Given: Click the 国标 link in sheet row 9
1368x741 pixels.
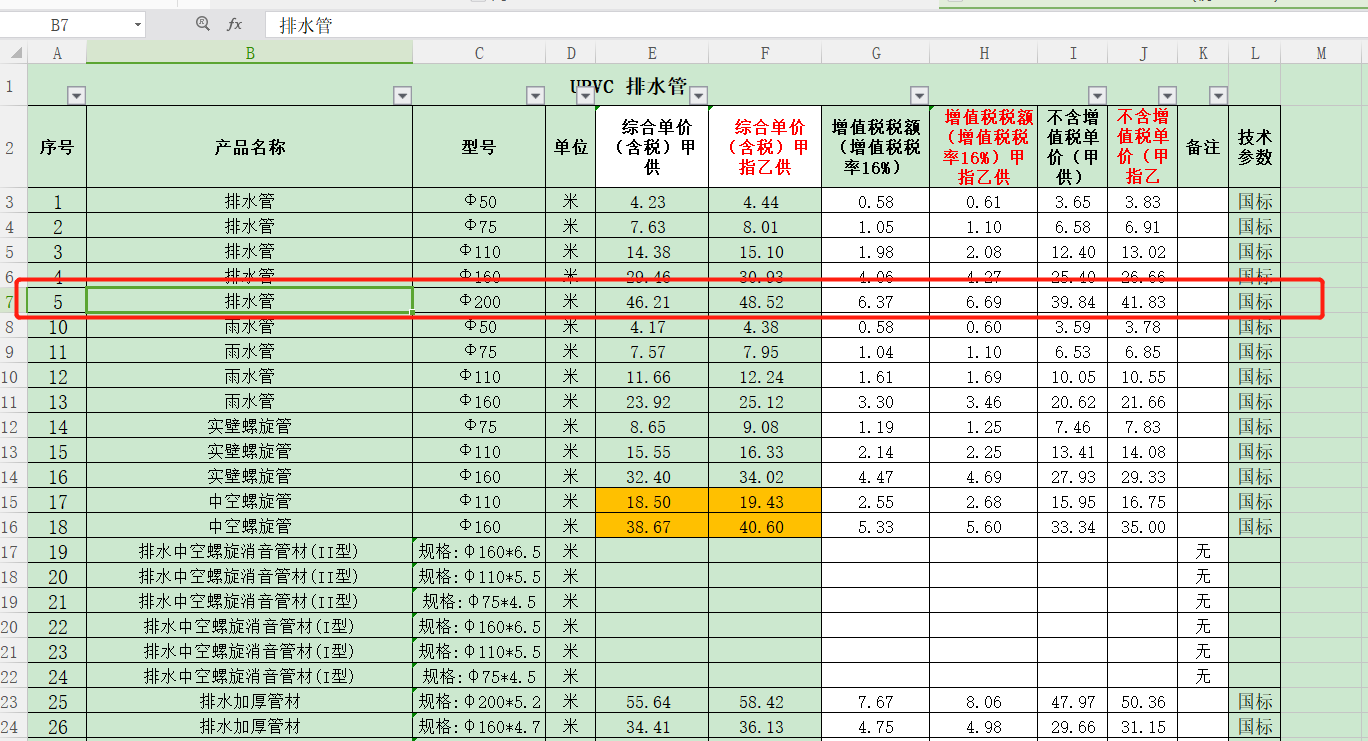Looking at the screenshot, I should coord(1255,352).
